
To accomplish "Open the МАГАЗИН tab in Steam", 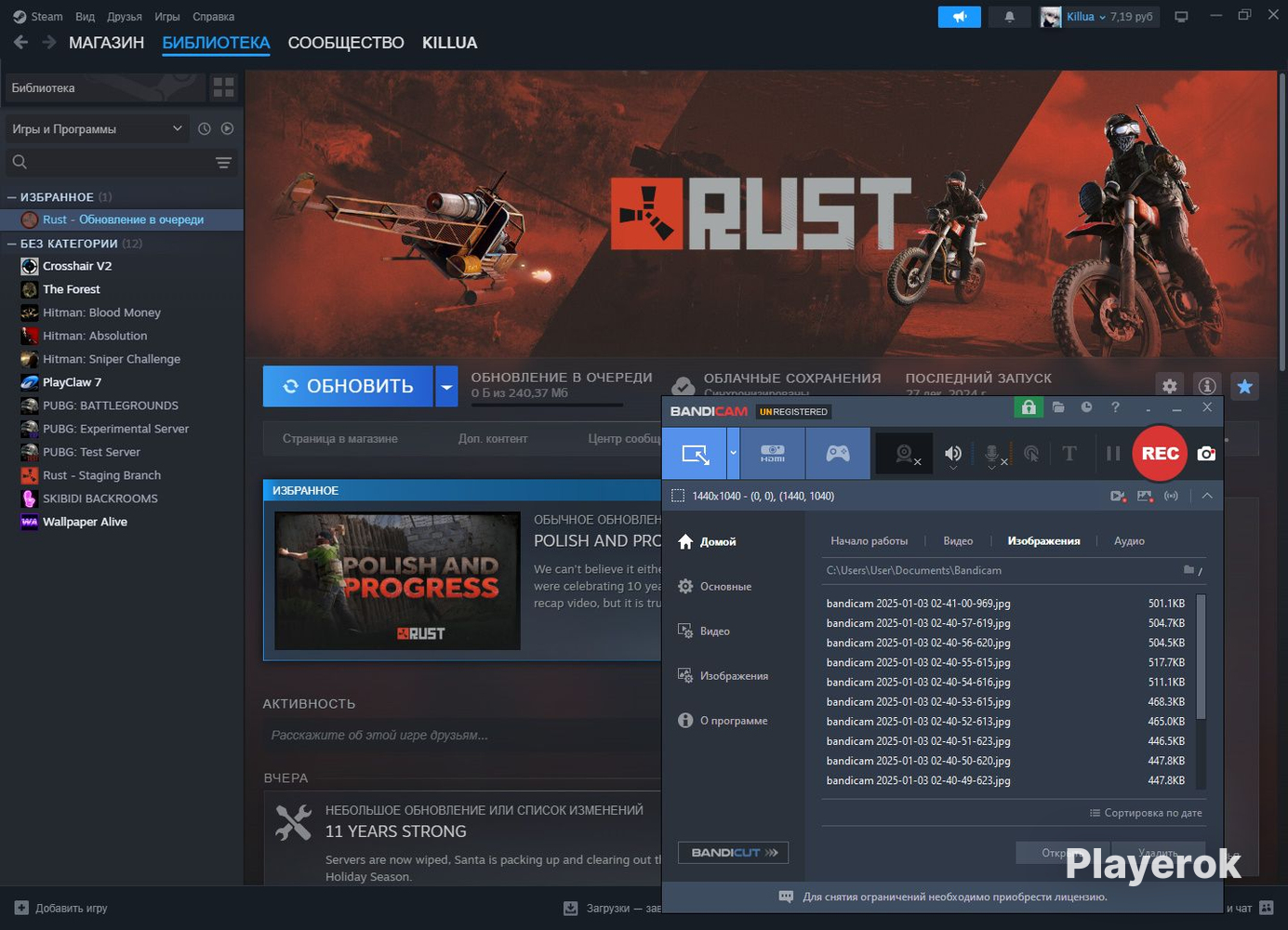I will (106, 43).
